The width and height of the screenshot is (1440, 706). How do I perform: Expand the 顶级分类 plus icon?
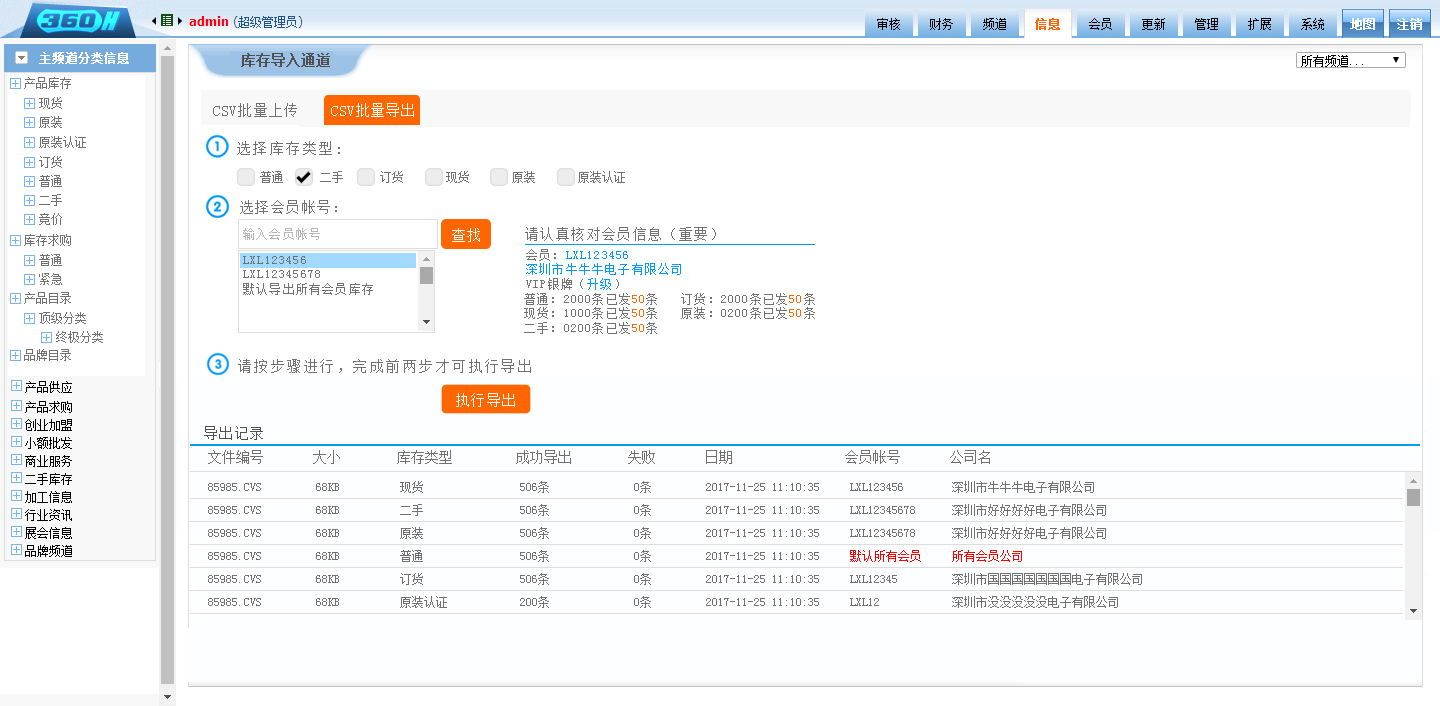pyautogui.click(x=29, y=318)
